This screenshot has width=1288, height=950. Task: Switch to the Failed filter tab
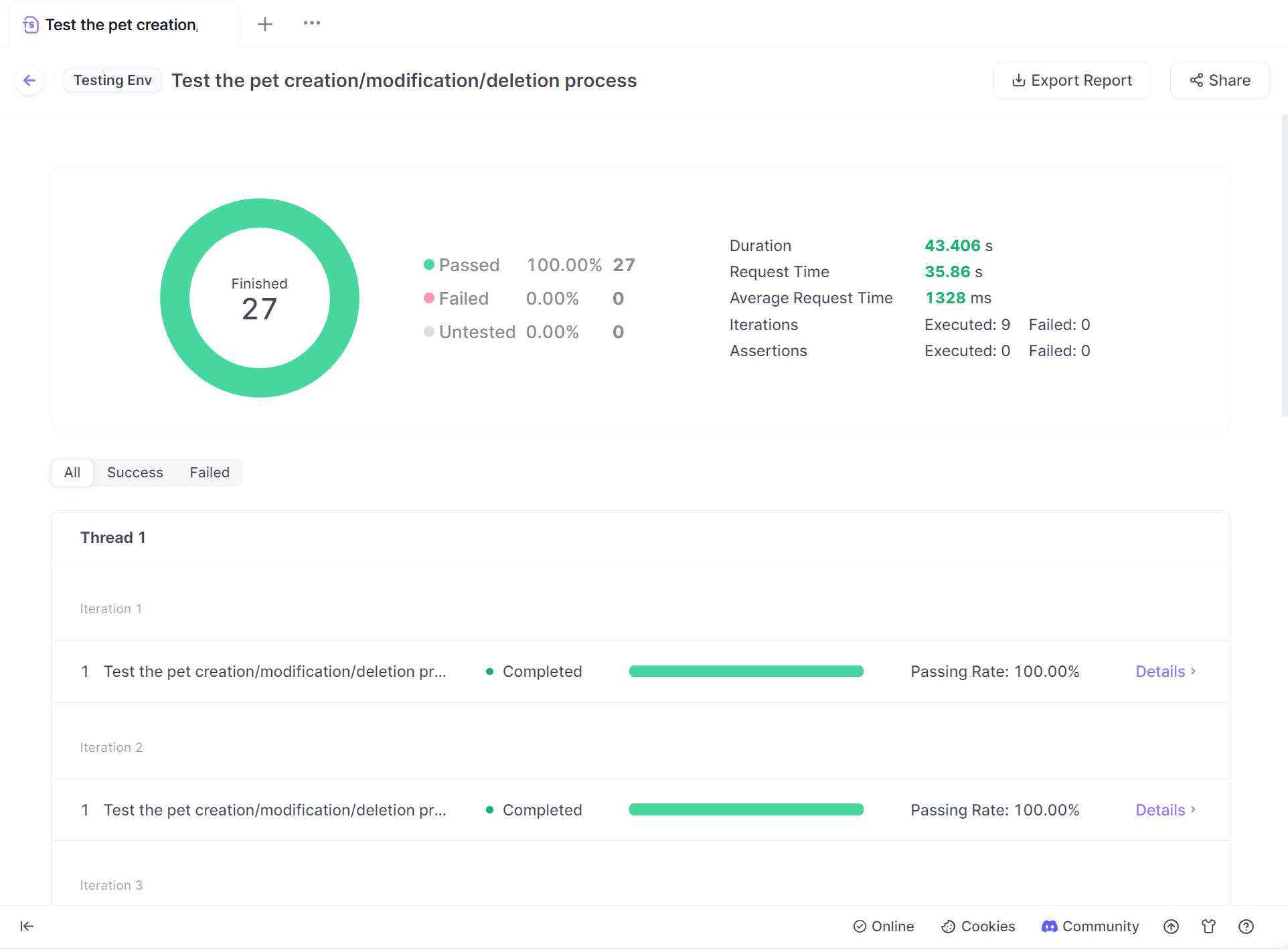(210, 473)
